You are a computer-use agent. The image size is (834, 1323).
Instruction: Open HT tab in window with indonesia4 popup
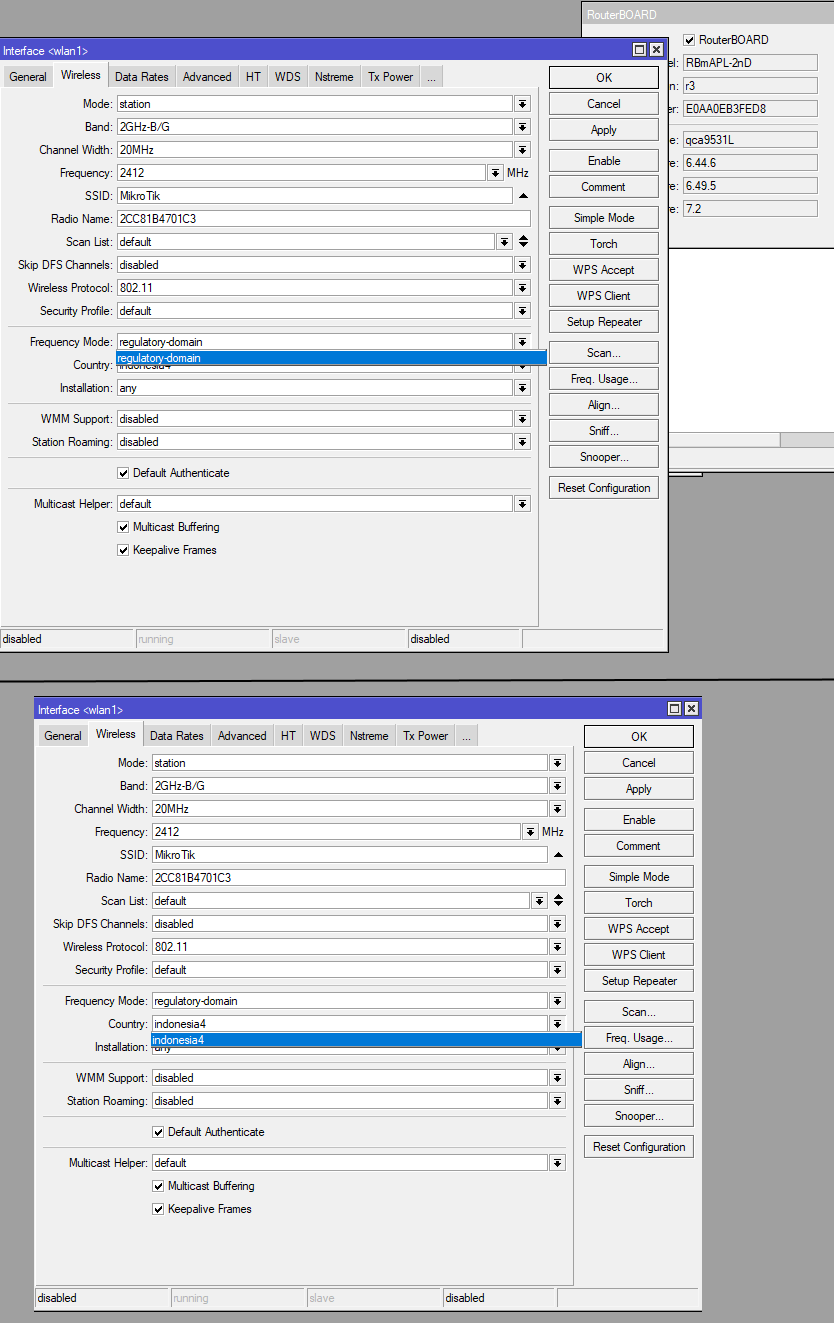(288, 736)
